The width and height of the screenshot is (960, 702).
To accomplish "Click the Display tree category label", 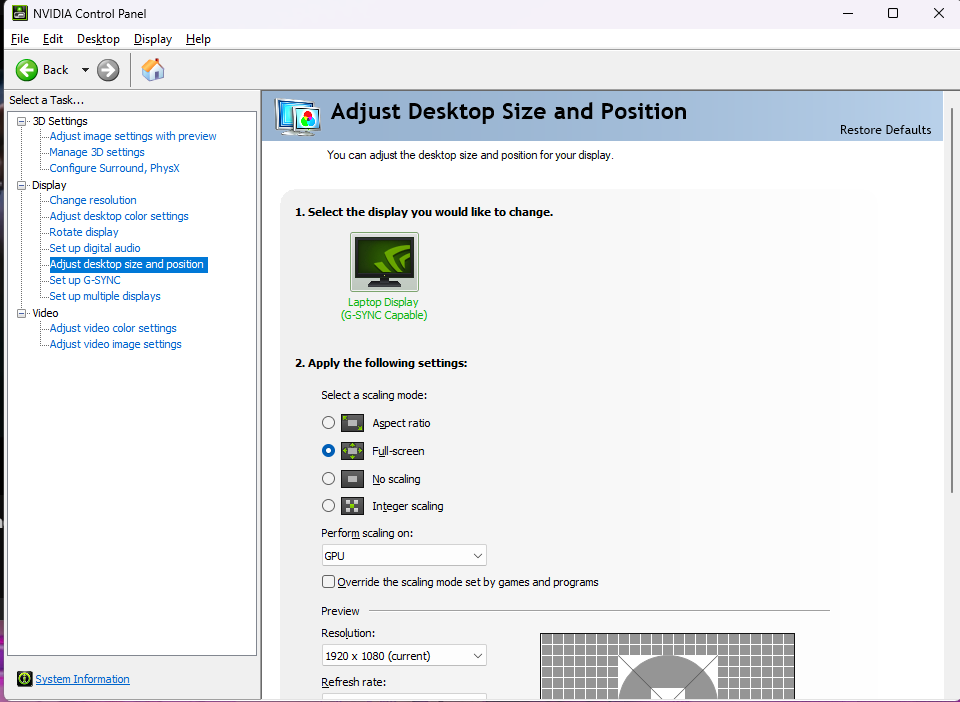I will click(49, 185).
